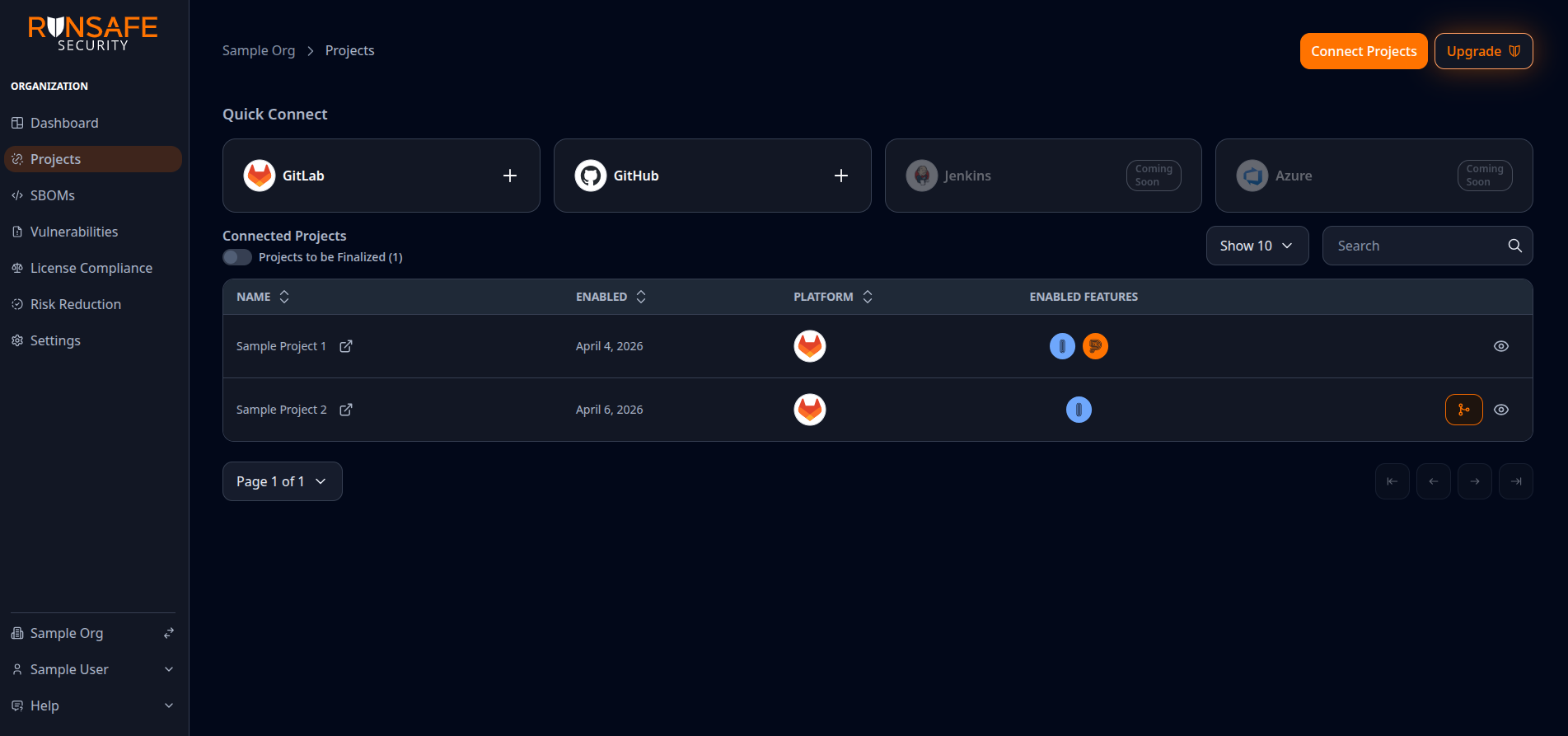Click the plus icon on the GitHub card
Image resolution: width=1568 pixels, height=736 pixels.
pyautogui.click(x=841, y=176)
